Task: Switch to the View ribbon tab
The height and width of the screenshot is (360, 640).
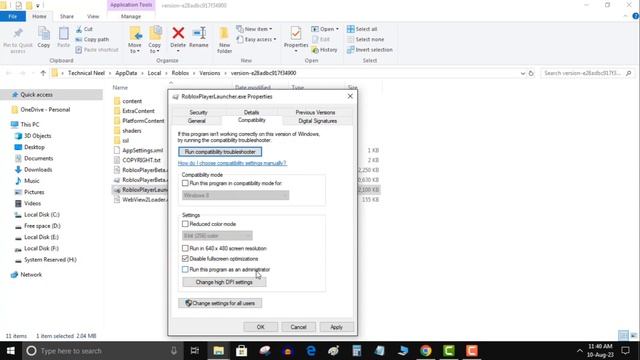Action: coord(93,16)
